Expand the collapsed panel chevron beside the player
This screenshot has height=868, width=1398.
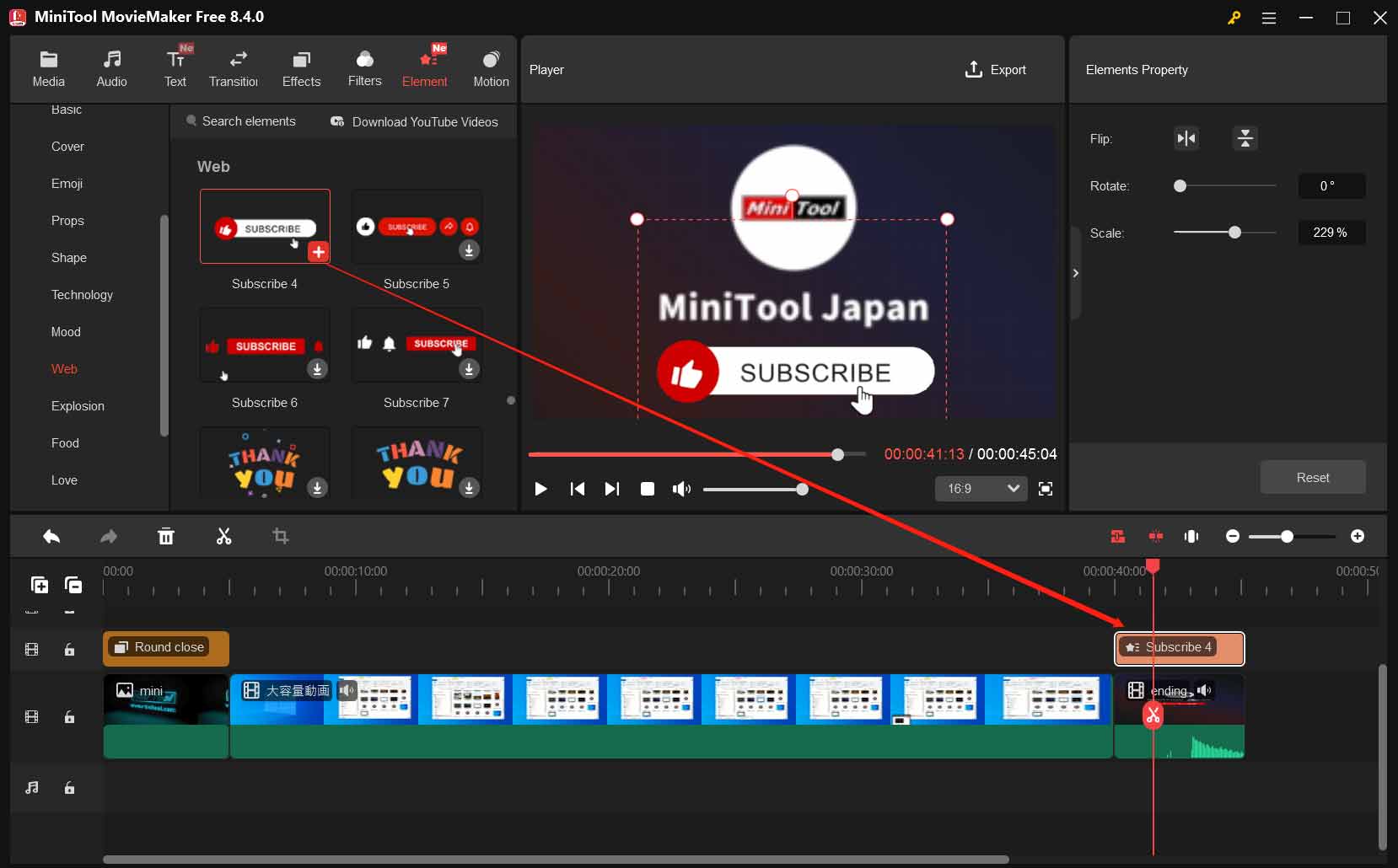[x=1076, y=273]
